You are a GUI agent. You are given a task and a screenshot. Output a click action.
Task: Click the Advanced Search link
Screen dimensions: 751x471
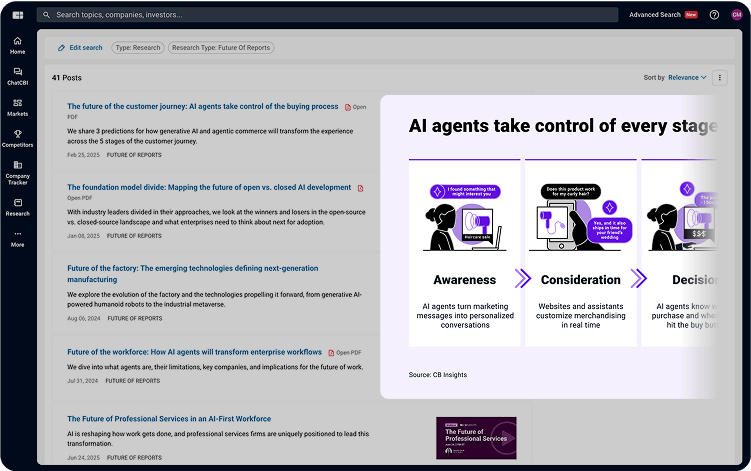pyautogui.click(x=655, y=15)
